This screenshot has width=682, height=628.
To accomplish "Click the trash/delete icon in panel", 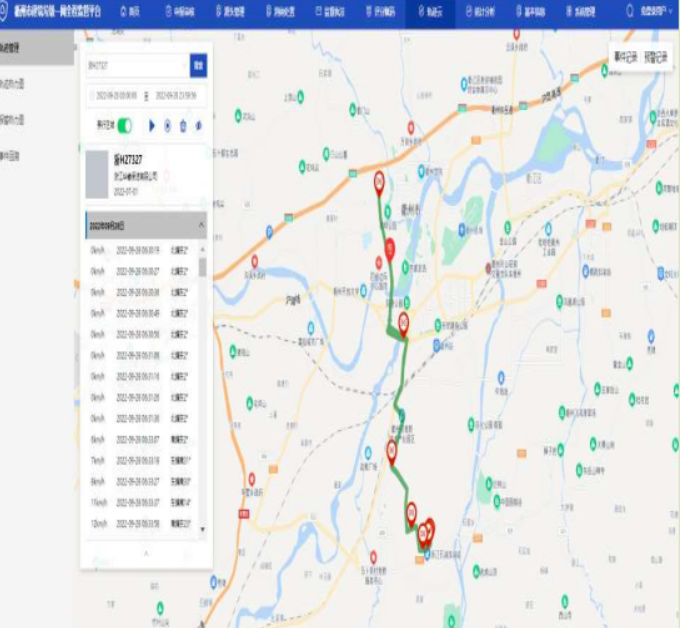I will (183, 126).
